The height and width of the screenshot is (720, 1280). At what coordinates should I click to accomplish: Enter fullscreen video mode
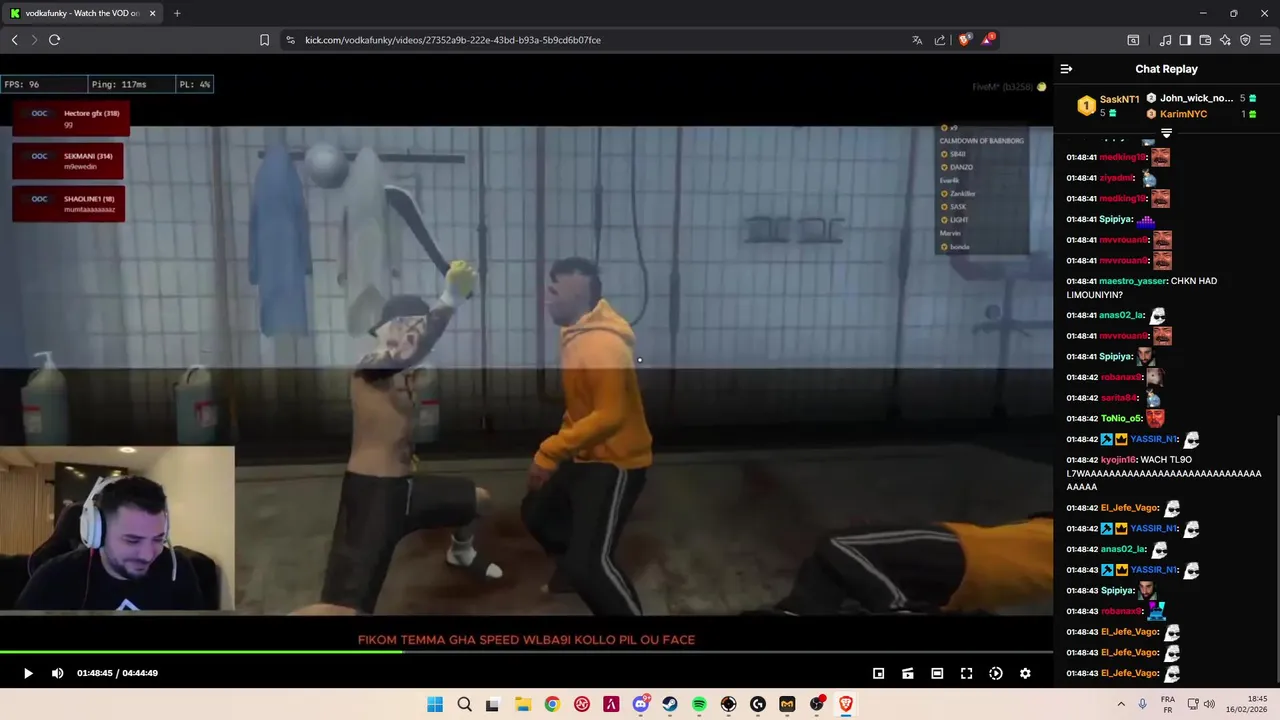click(x=966, y=673)
